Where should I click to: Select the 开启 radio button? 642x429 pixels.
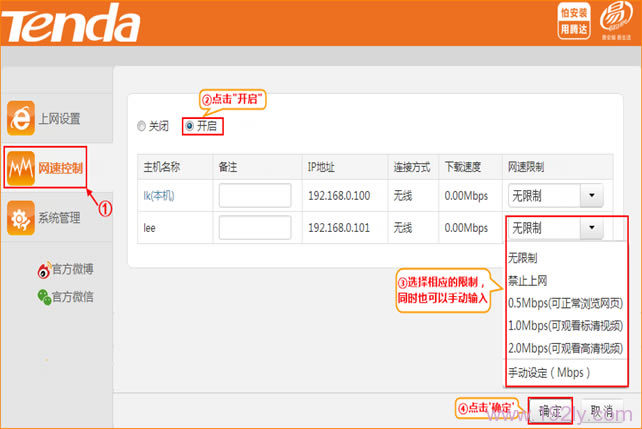(x=190, y=127)
